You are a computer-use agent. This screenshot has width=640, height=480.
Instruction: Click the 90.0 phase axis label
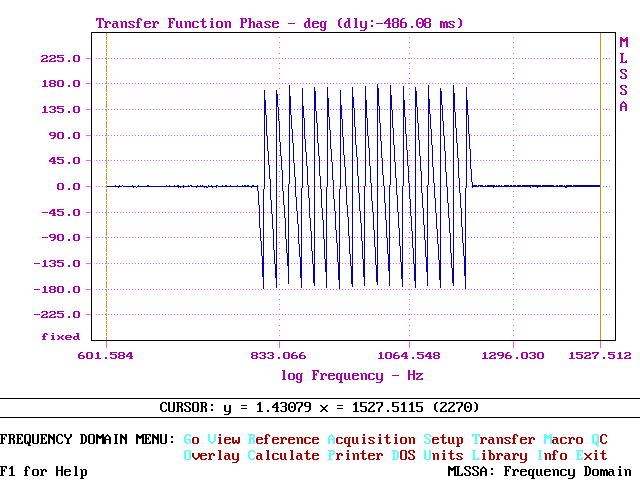point(64,136)
